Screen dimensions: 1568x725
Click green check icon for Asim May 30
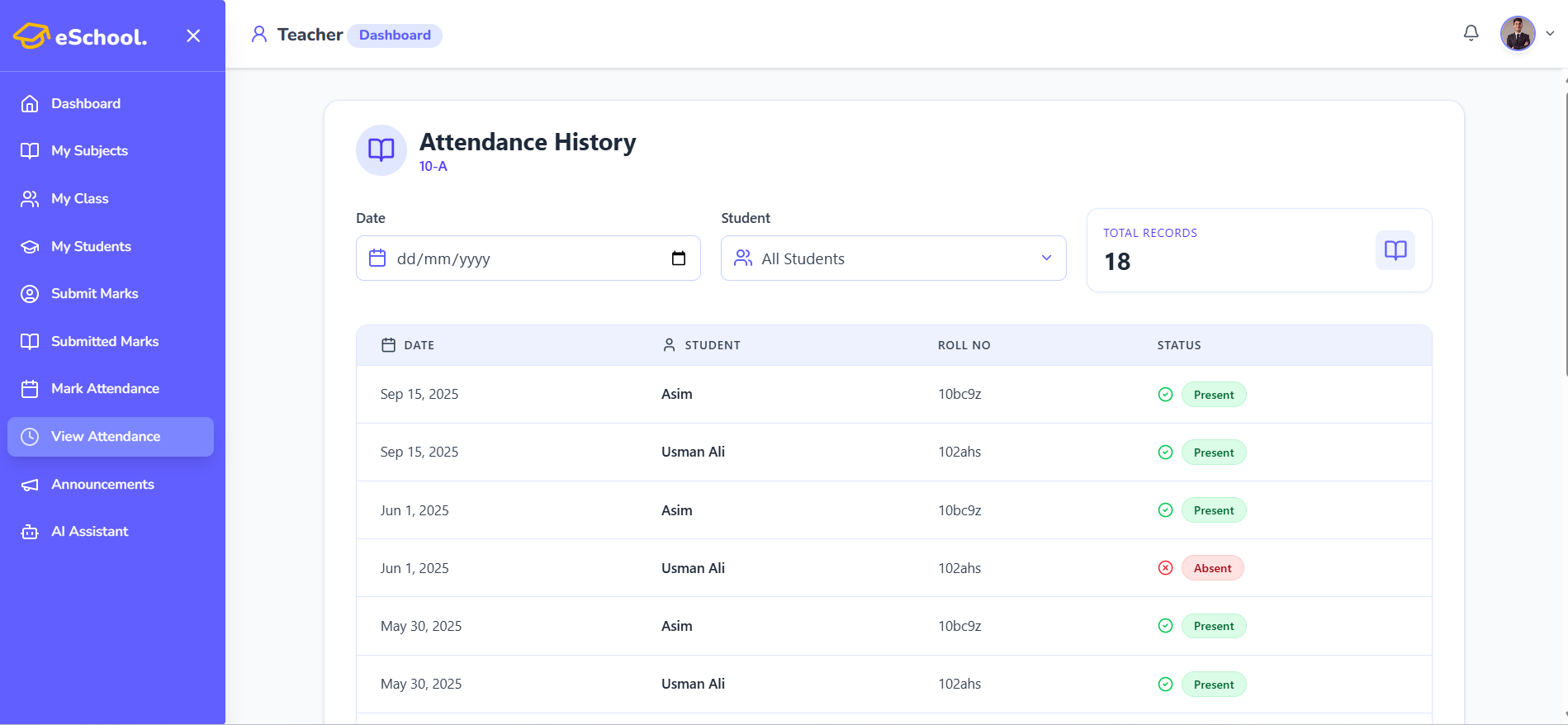(x=1165, y=626)
